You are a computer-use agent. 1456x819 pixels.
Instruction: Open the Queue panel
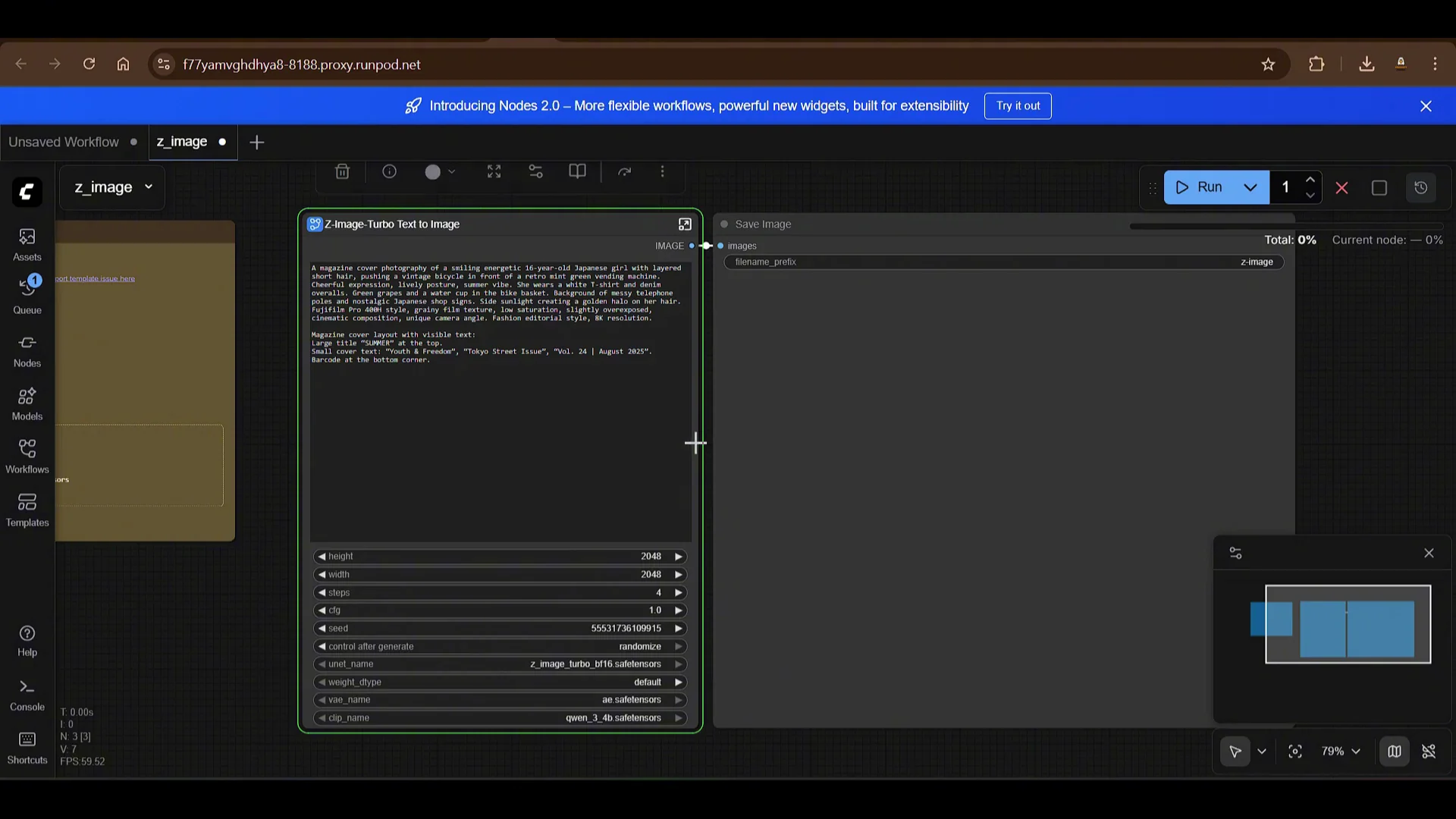tap(27, 296)
